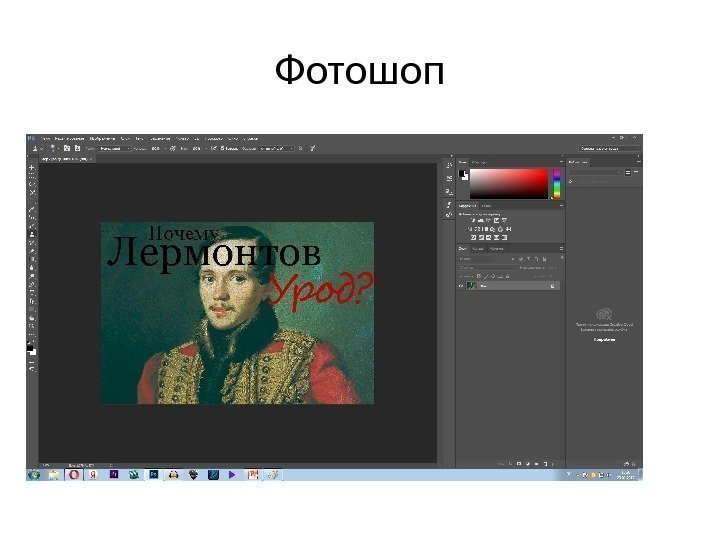
Task: Open the Изображение menu
Action: pyautogui.click(x=102, y=138)
